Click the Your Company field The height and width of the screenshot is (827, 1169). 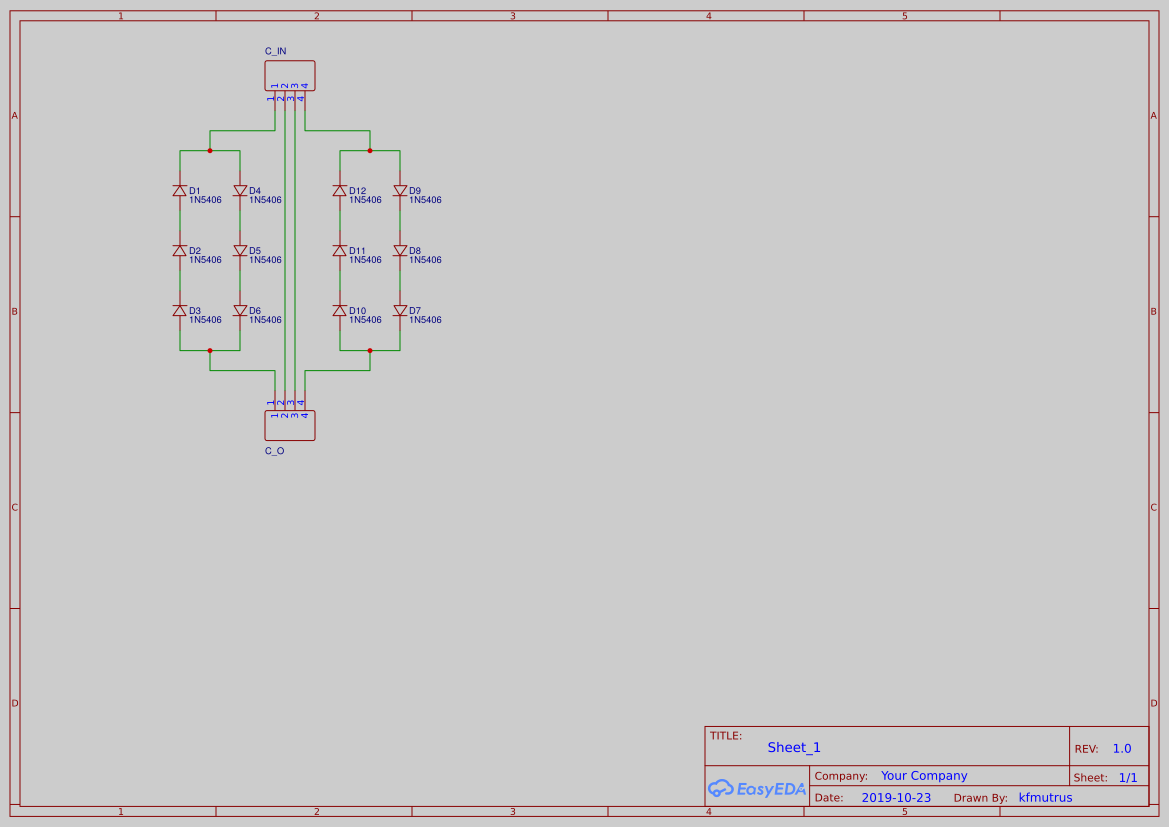[x=923, y=775]
